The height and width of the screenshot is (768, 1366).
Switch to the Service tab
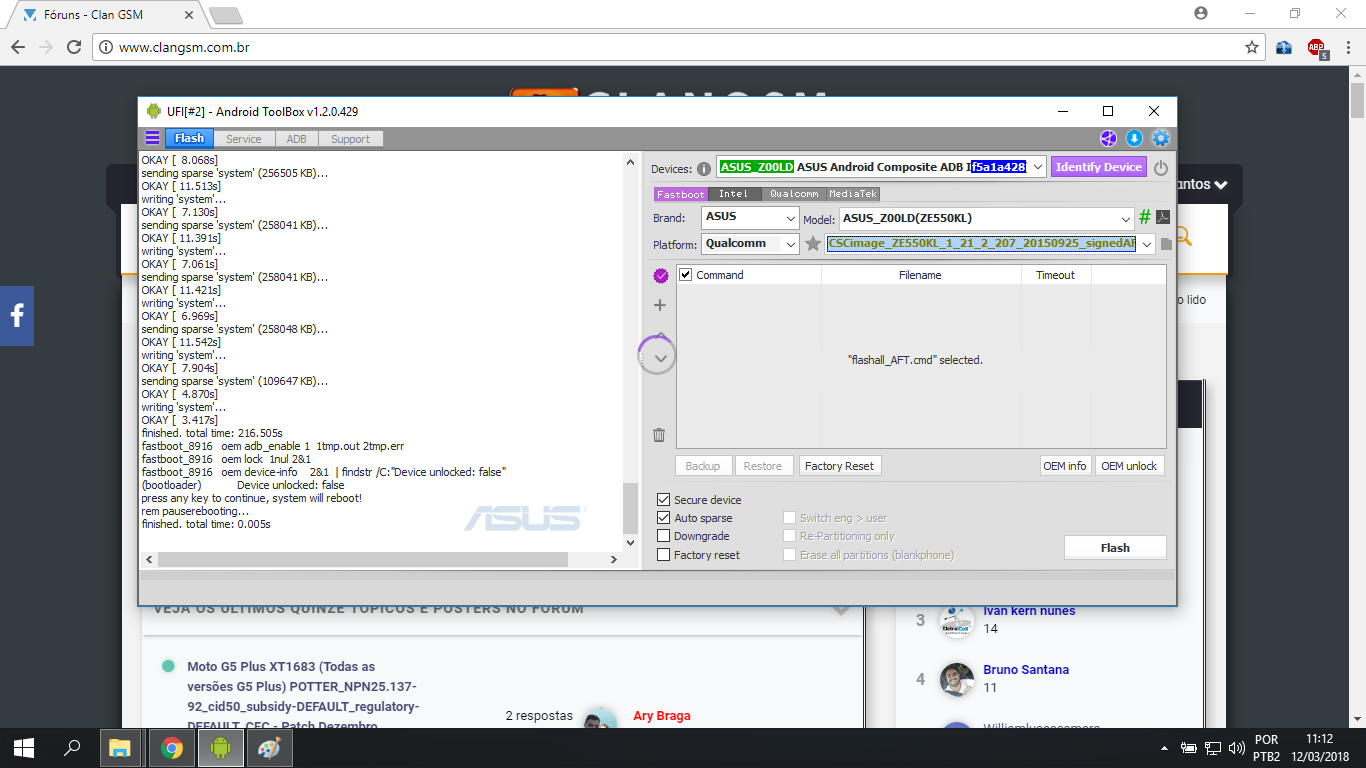[x=243, y=139]
